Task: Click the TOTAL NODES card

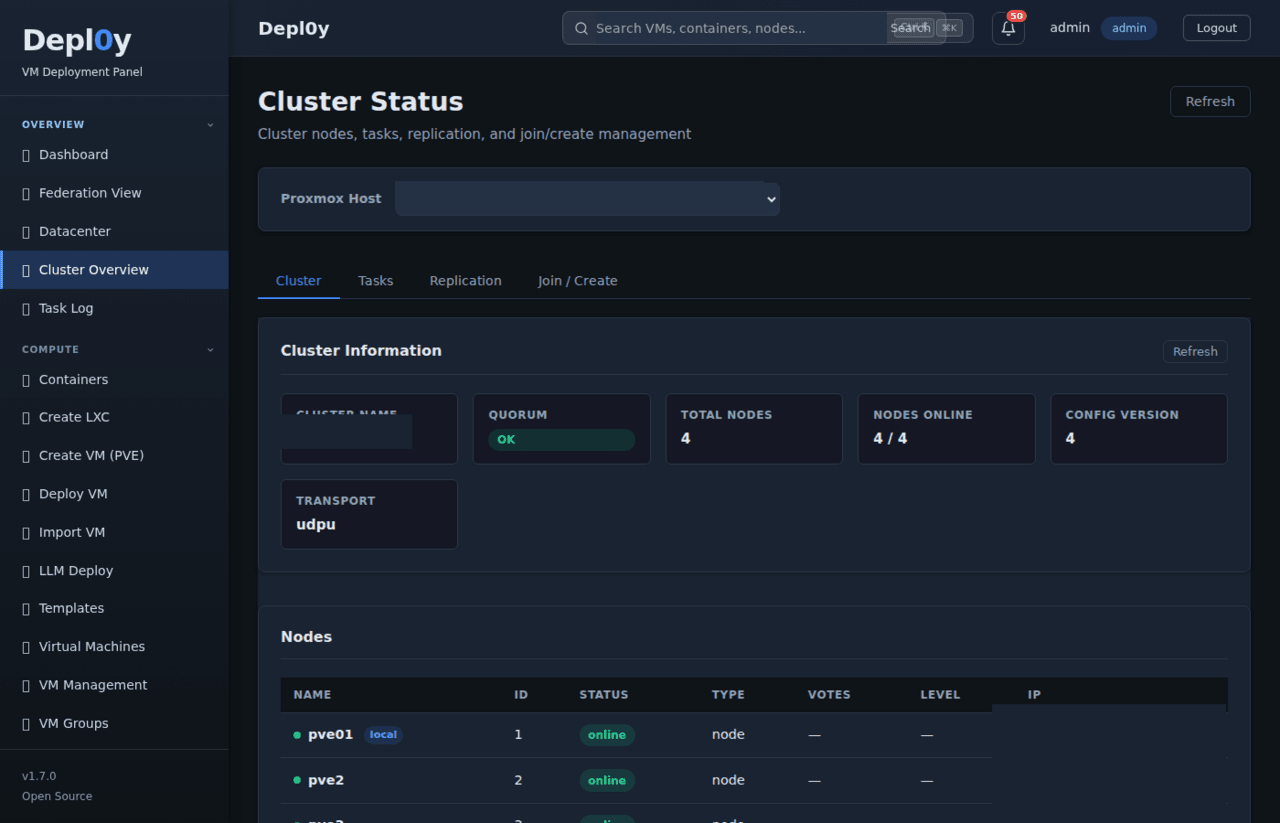Action: [x=754, y=428]
